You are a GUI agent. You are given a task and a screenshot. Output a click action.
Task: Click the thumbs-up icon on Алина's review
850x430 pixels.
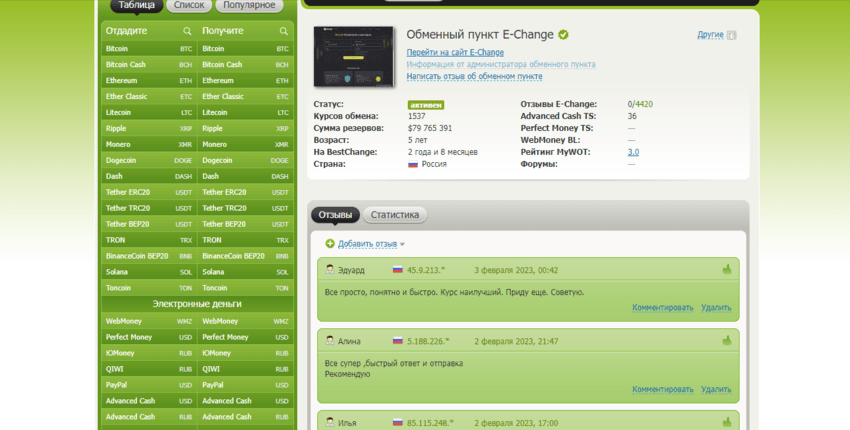coord(727,340)
